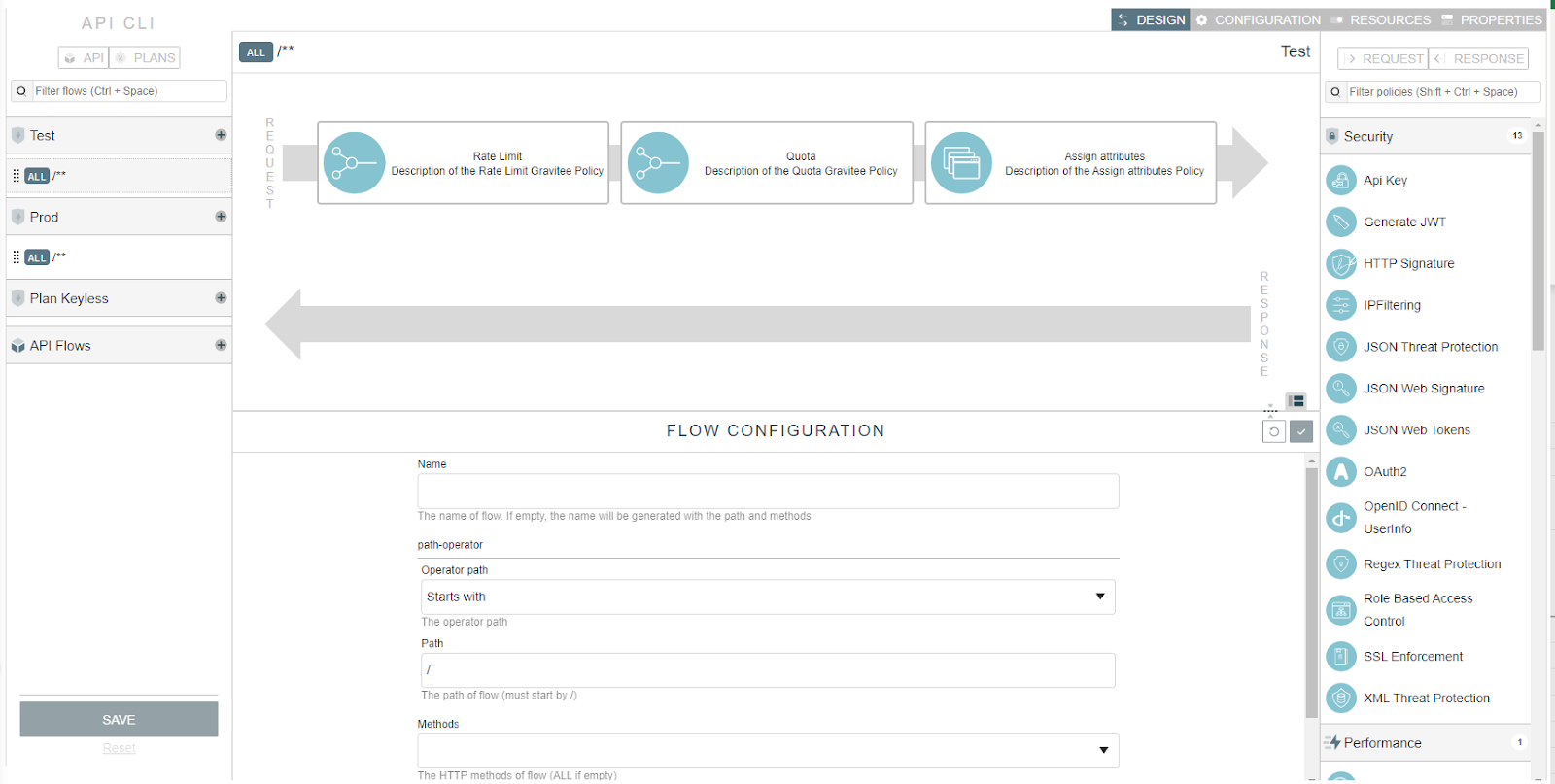Image resolution: width=1555 pixels, height=784 pixels.
Task: Click into the flow Path field
Action: pos(768,670)
